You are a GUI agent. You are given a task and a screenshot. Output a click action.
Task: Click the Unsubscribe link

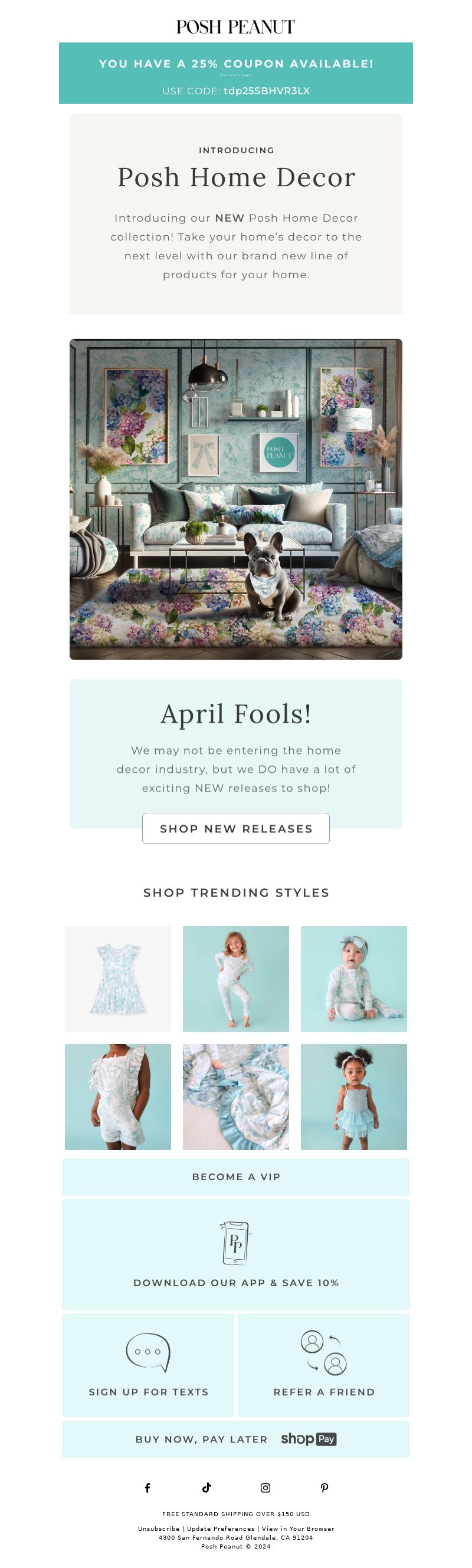[x=158, y=1529]
